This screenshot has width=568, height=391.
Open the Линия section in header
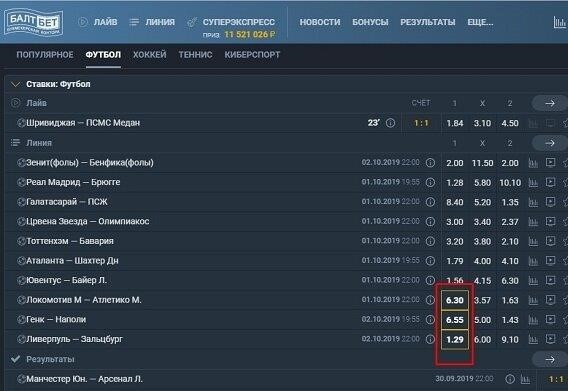coord(152,22)
